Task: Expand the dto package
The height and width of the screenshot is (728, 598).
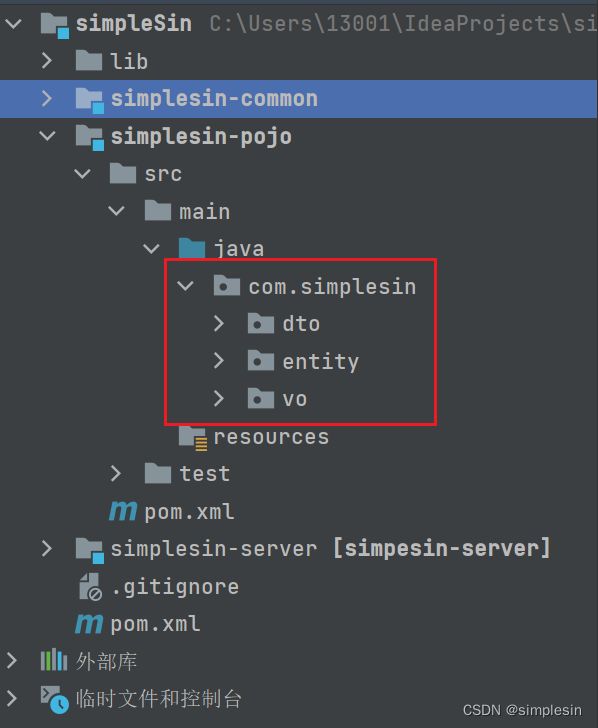Action: [x=219, y=324]
